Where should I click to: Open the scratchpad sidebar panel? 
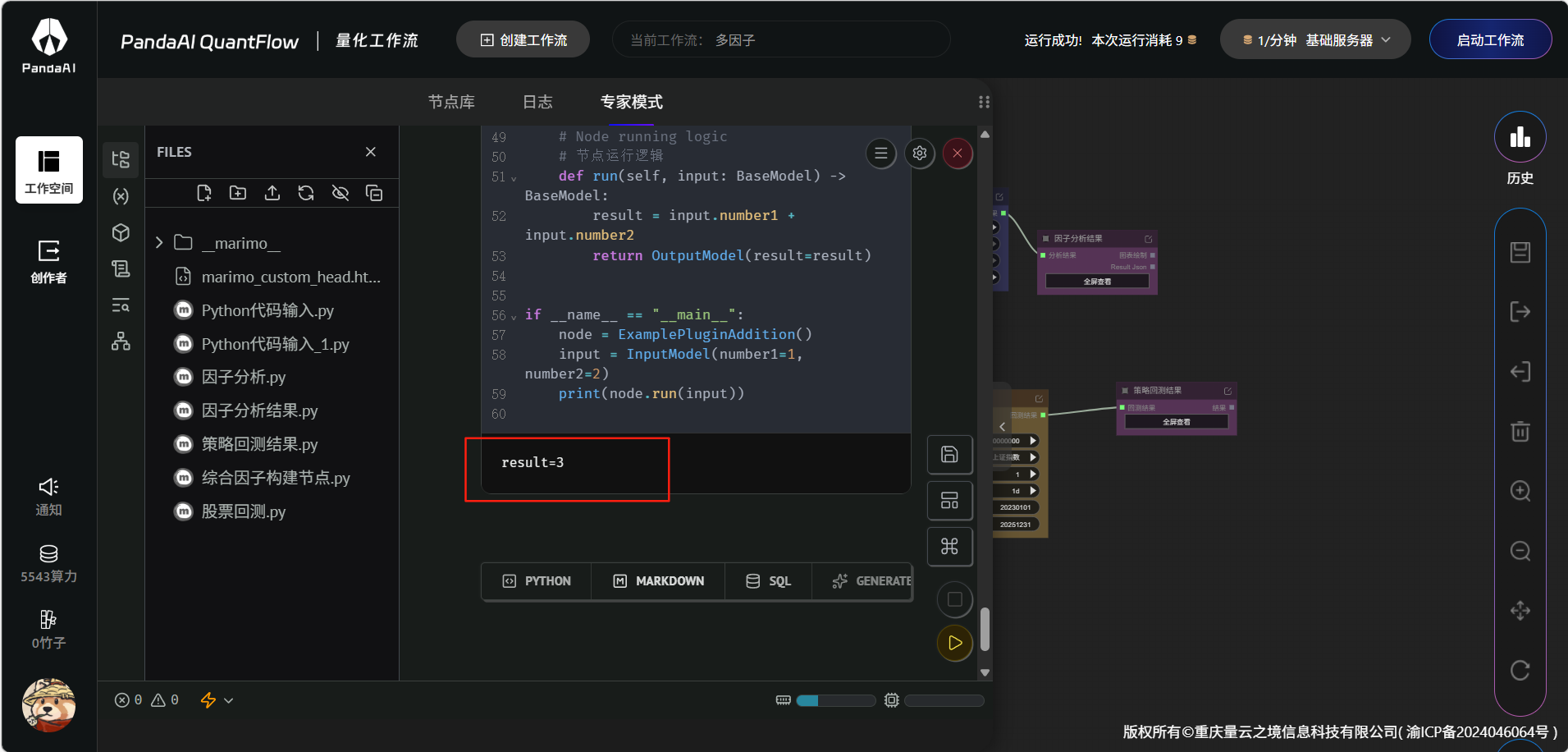click(121, 268)
